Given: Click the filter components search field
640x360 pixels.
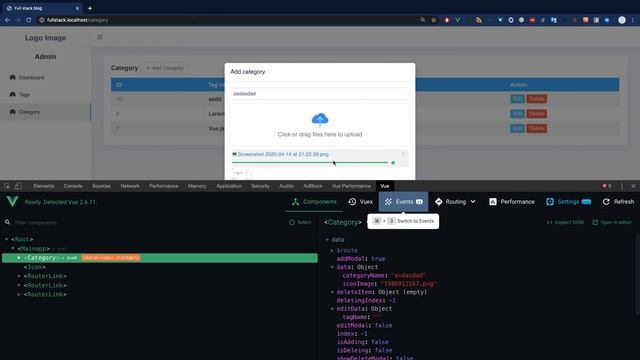Looking at the screenshot, I should tap(147, 222).
